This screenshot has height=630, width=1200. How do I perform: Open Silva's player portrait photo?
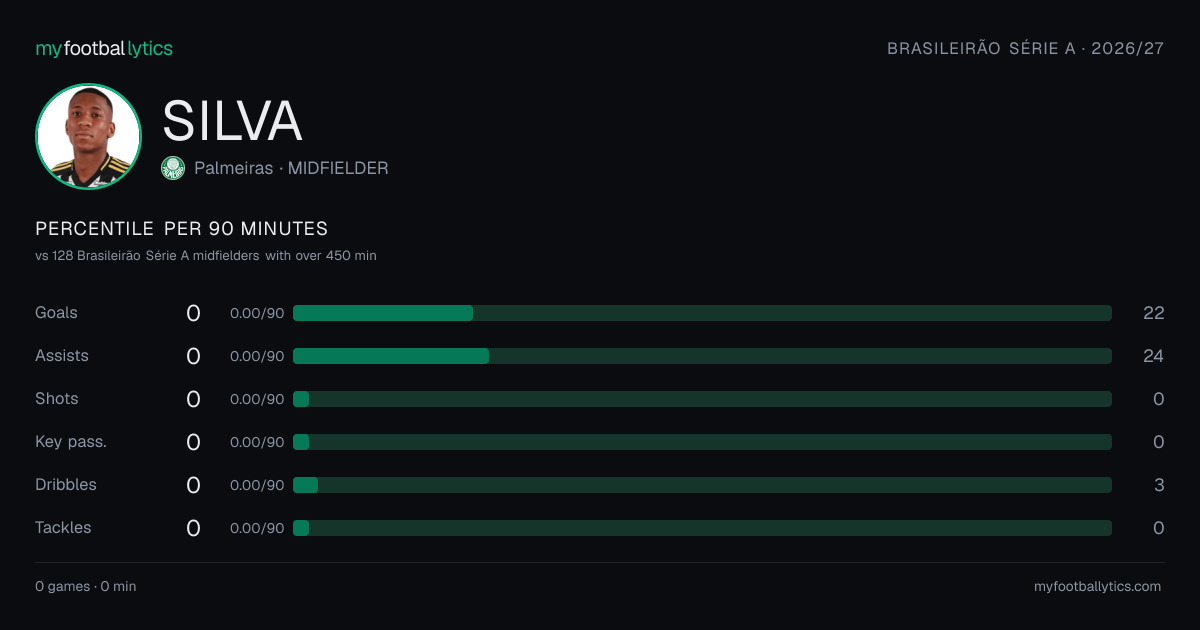(x=88, y=136)
